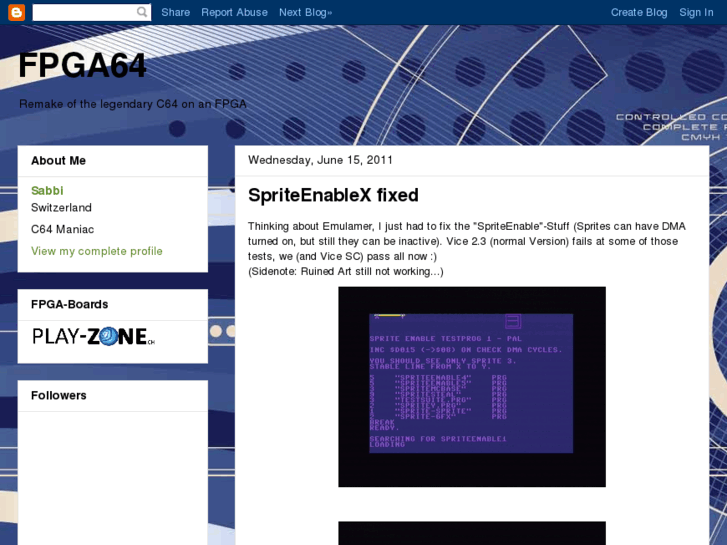
Task: Click Report Abuse in the navbar
Action: point(234,13)
